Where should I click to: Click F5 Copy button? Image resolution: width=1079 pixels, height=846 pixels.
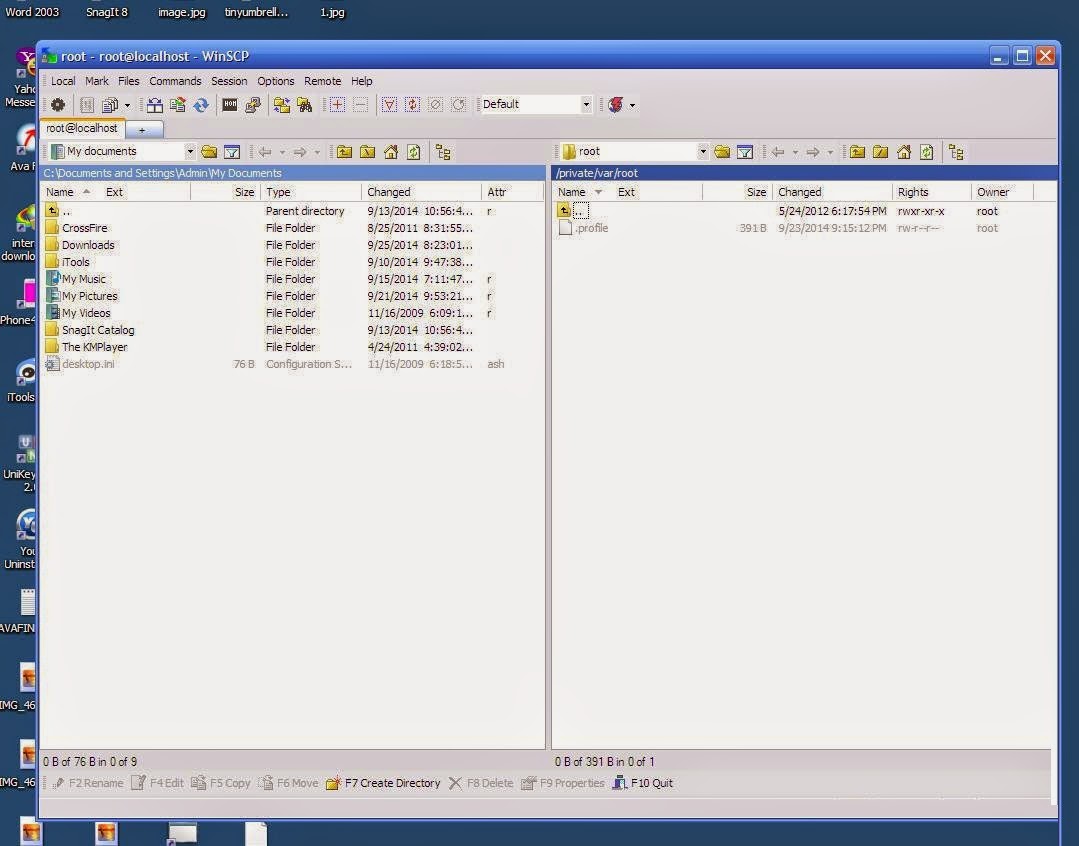point(221,783)
